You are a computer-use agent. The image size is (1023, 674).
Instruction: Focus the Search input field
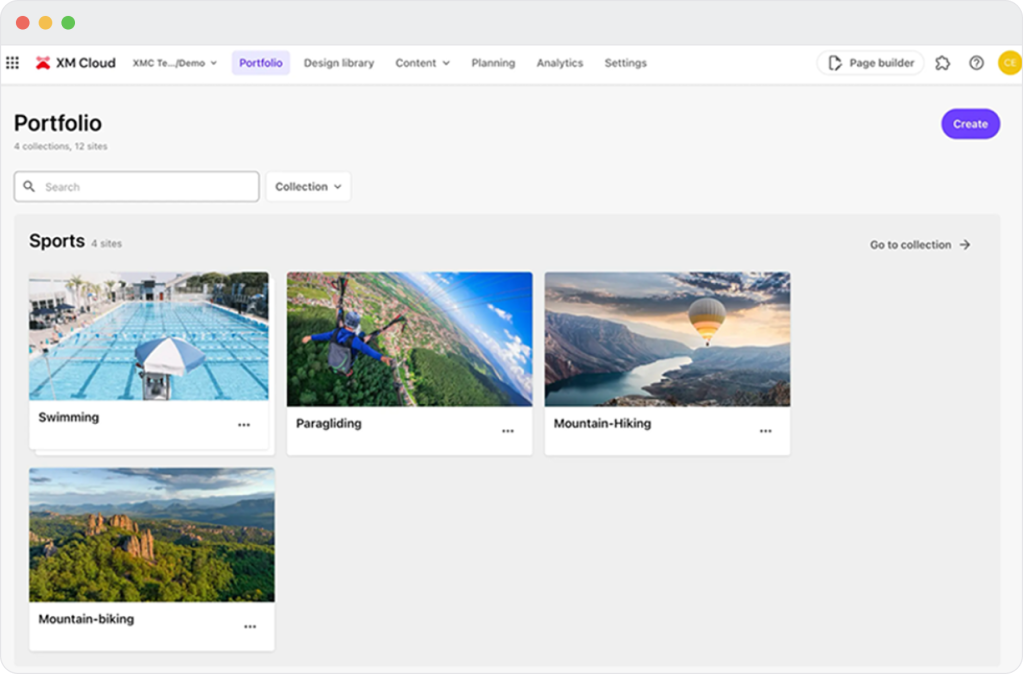point(136,187)
